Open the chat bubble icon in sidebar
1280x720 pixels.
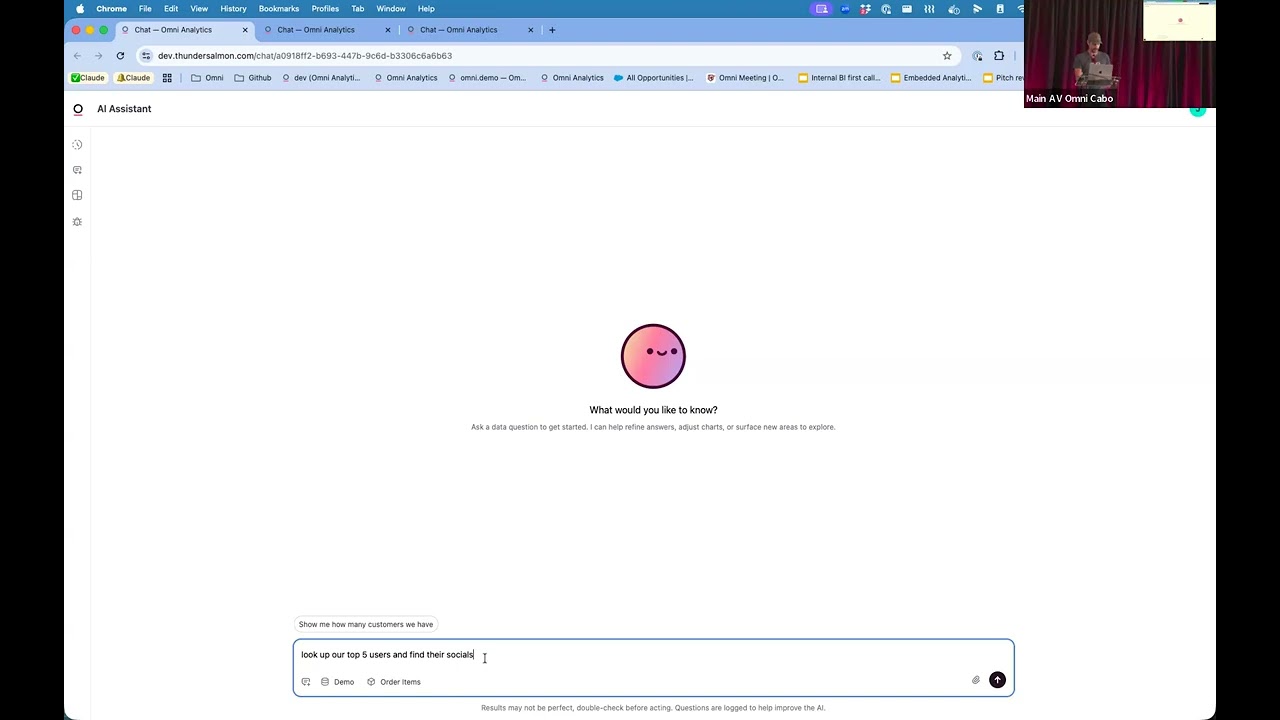point(77,170)
